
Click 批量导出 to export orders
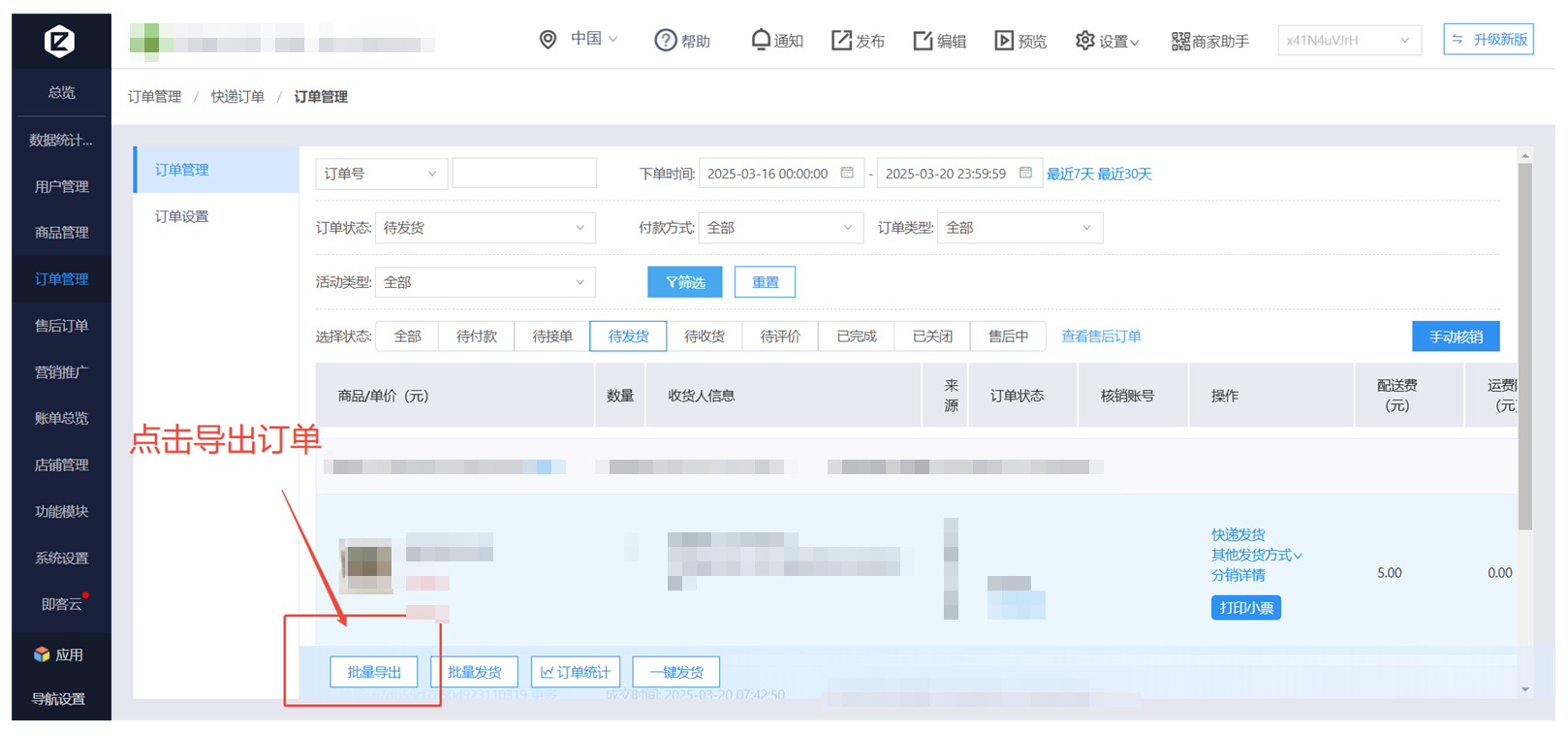(374, 672)
